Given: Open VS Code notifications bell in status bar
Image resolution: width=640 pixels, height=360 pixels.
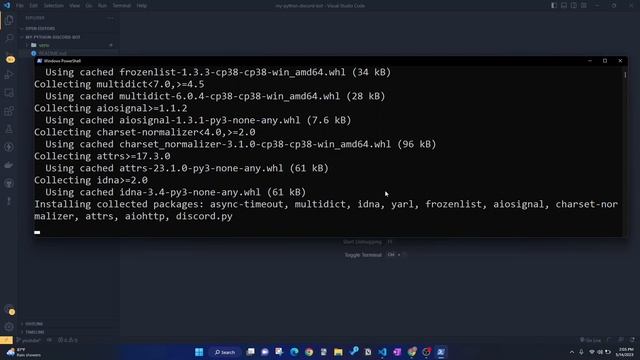Looking at the screenshot, I should pyautogui.click(x=632, y=340).
